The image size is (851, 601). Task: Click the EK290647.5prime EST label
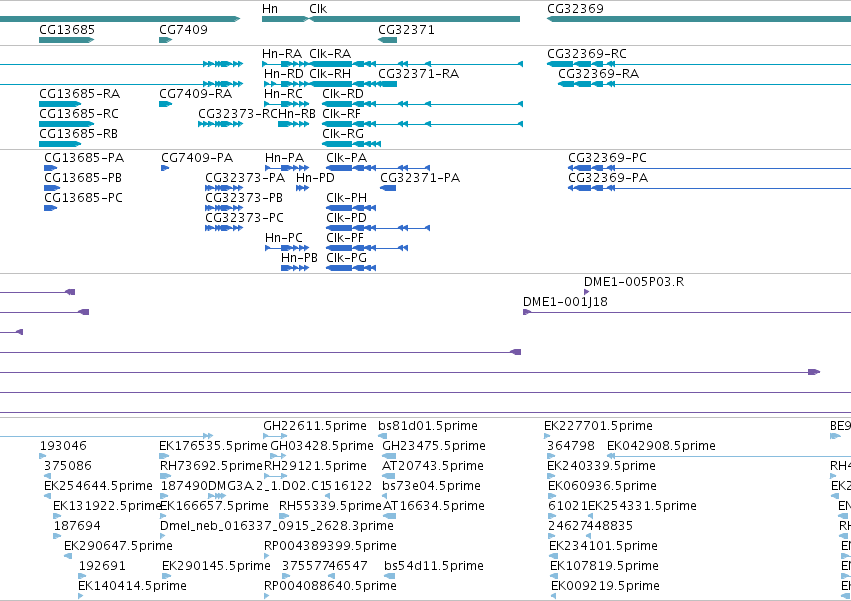click(x=118, y=547)
